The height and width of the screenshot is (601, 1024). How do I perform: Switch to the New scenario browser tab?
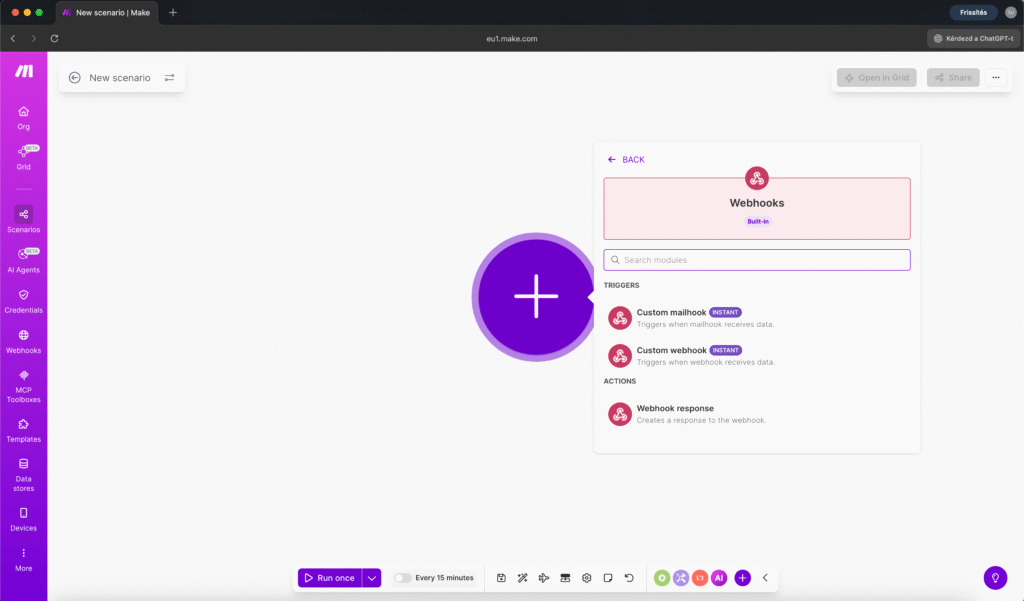click(110, 13)
